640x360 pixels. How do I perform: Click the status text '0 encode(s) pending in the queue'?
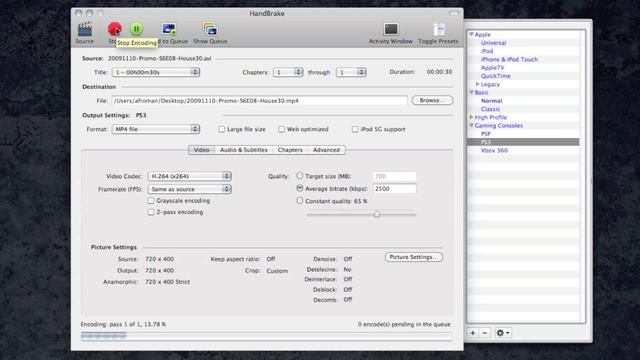click(404, 324)
